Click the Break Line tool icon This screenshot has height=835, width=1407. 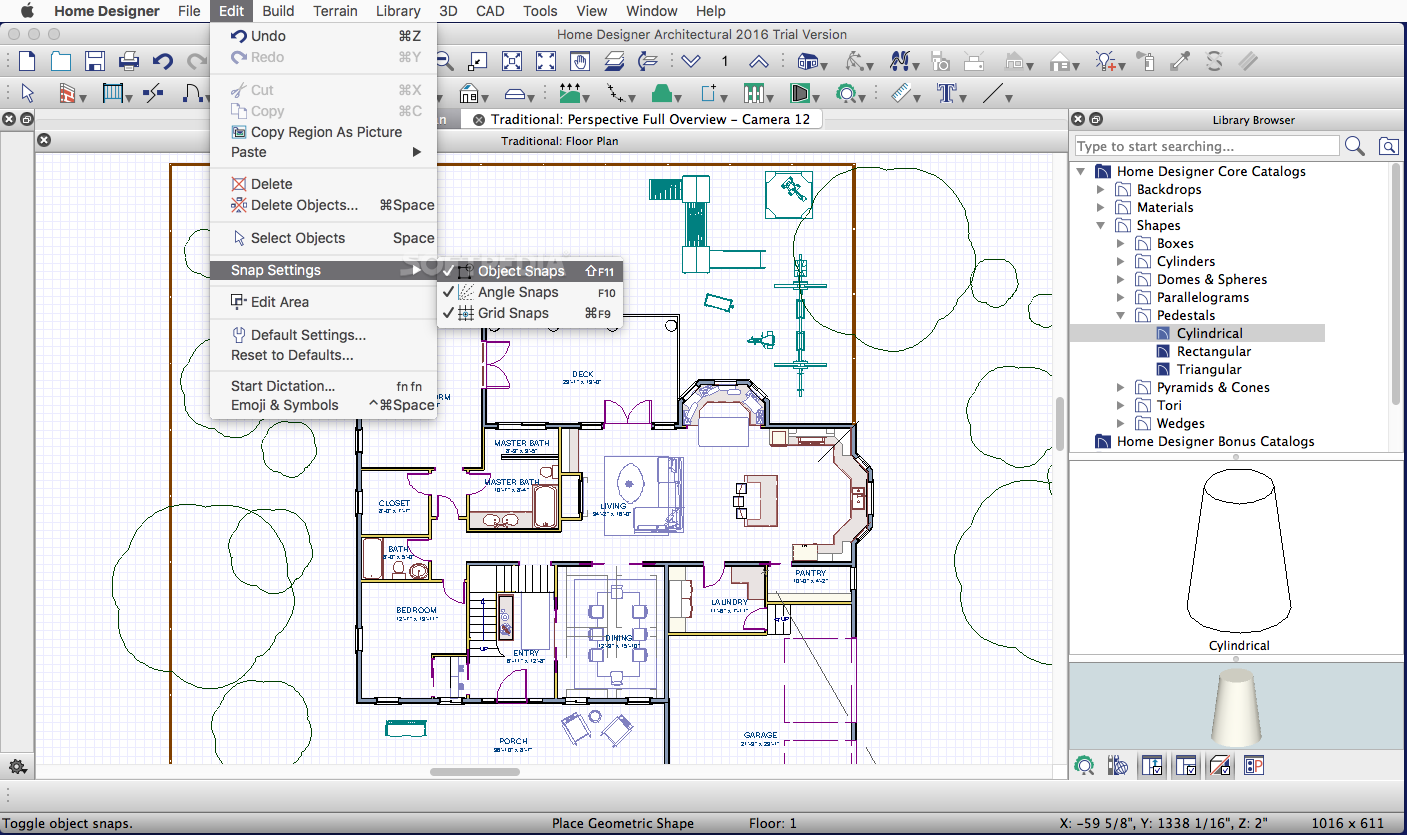[153, 93]
